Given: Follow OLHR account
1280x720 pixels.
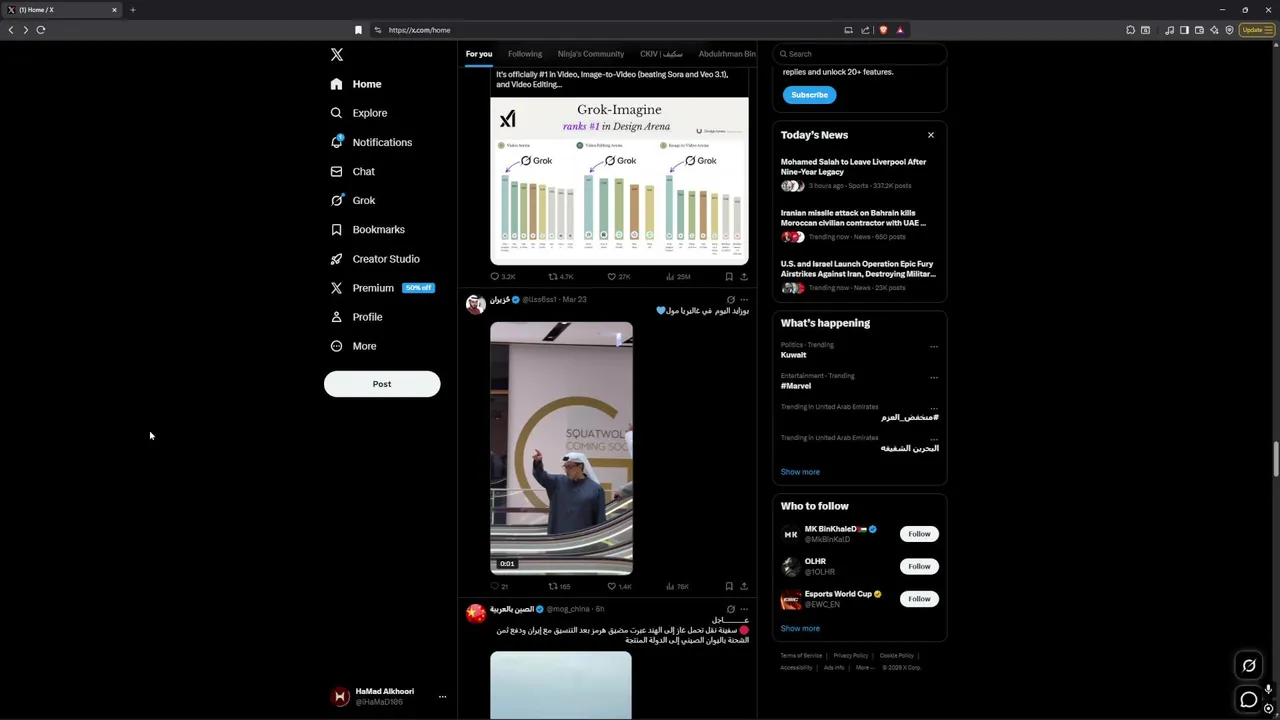Looking at the screenshot, I should 919,566.
